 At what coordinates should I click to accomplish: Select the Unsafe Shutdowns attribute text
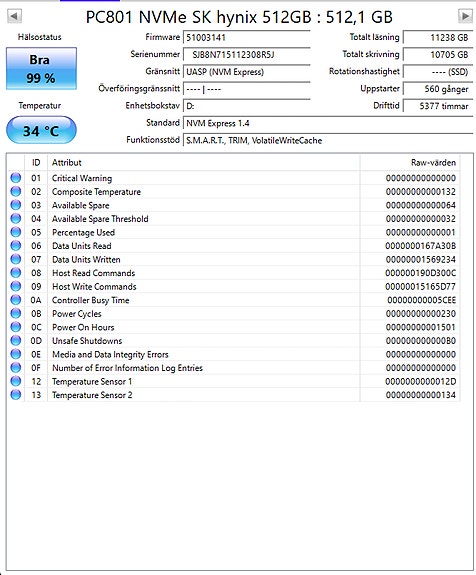click(87, 341)
